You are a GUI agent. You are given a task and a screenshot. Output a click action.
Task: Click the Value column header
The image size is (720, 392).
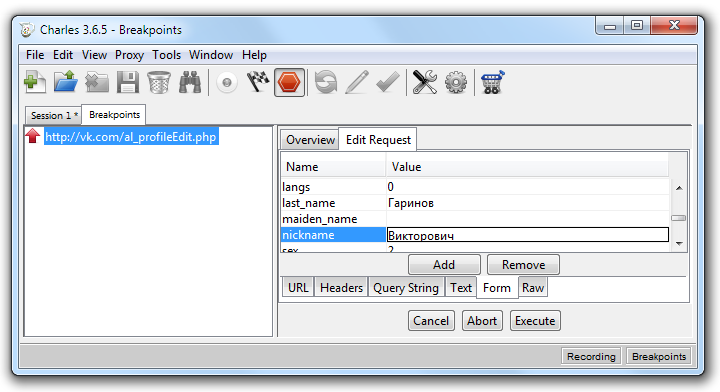[527, 167]
